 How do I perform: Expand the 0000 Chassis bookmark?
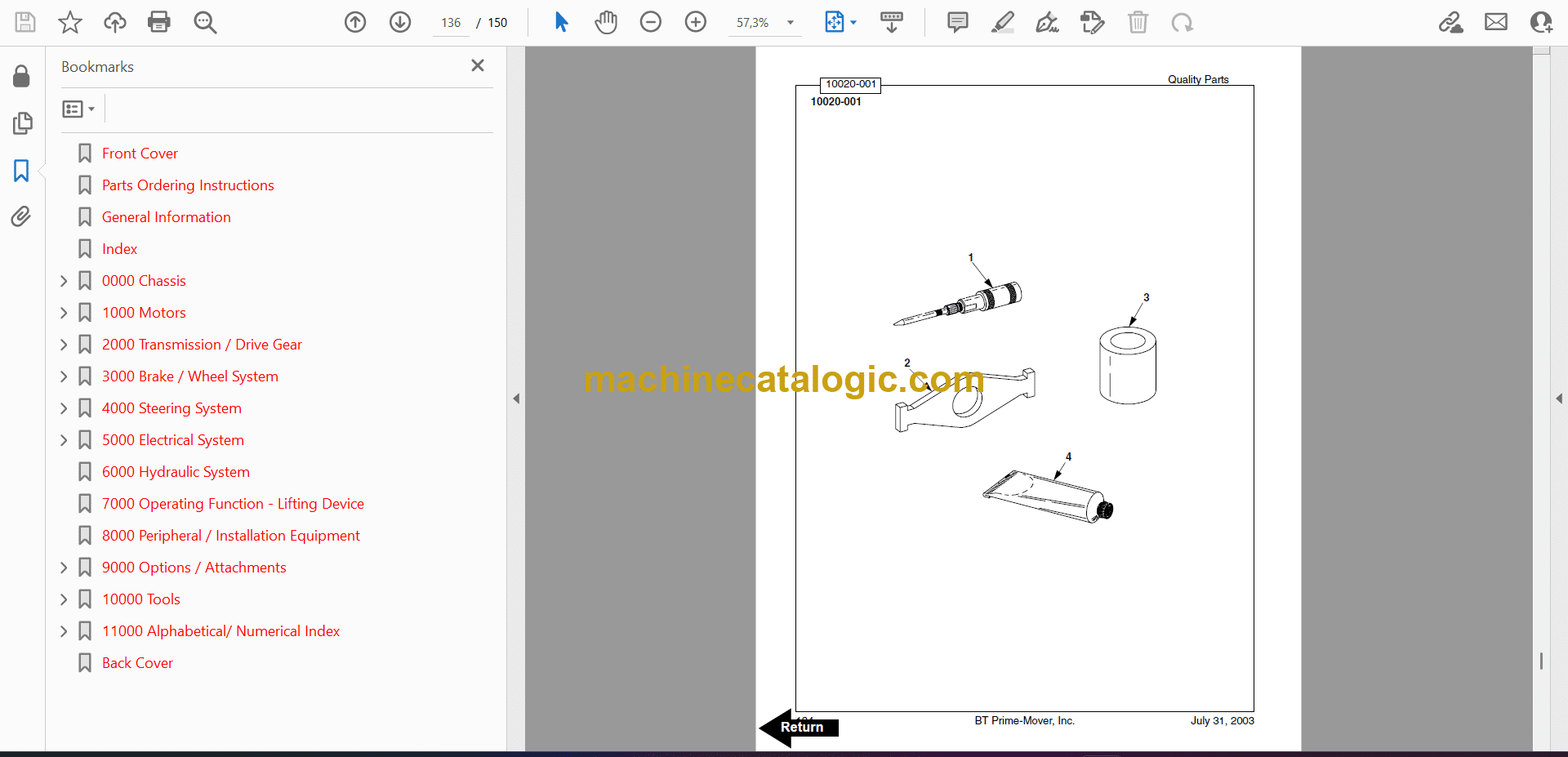[x=64, y=281]
